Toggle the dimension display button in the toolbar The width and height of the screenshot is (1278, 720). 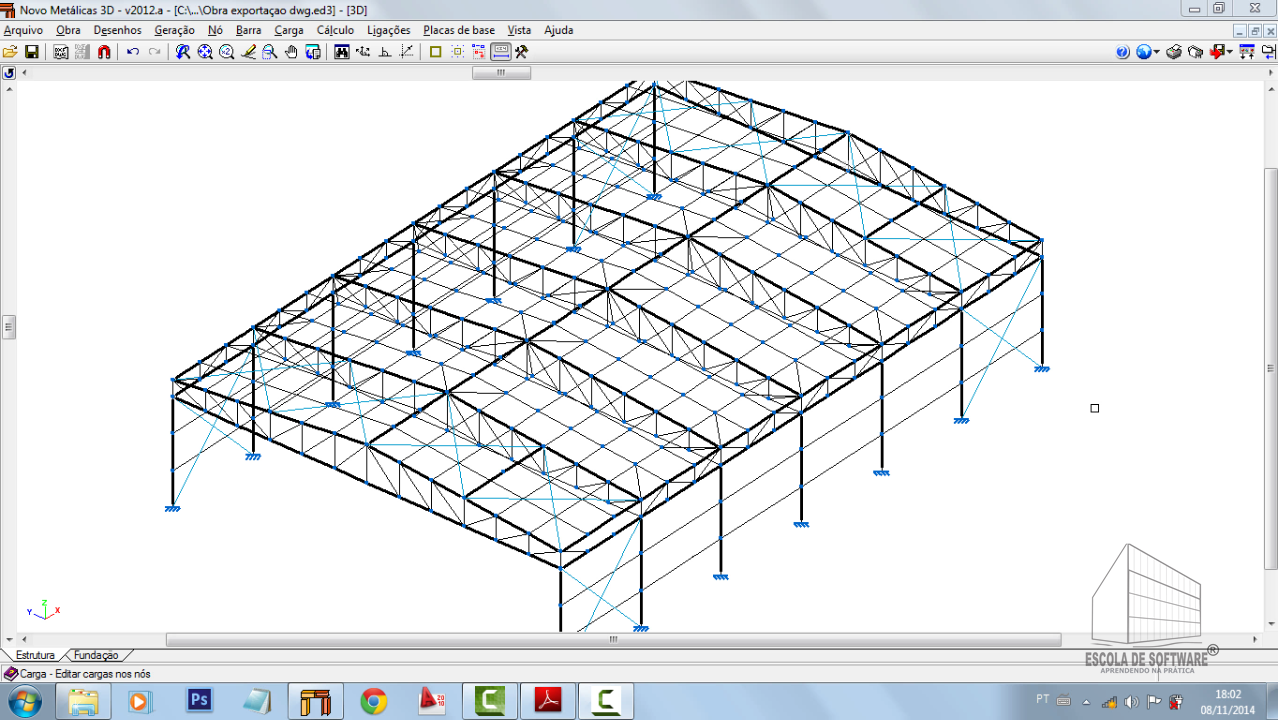[500, 52]
